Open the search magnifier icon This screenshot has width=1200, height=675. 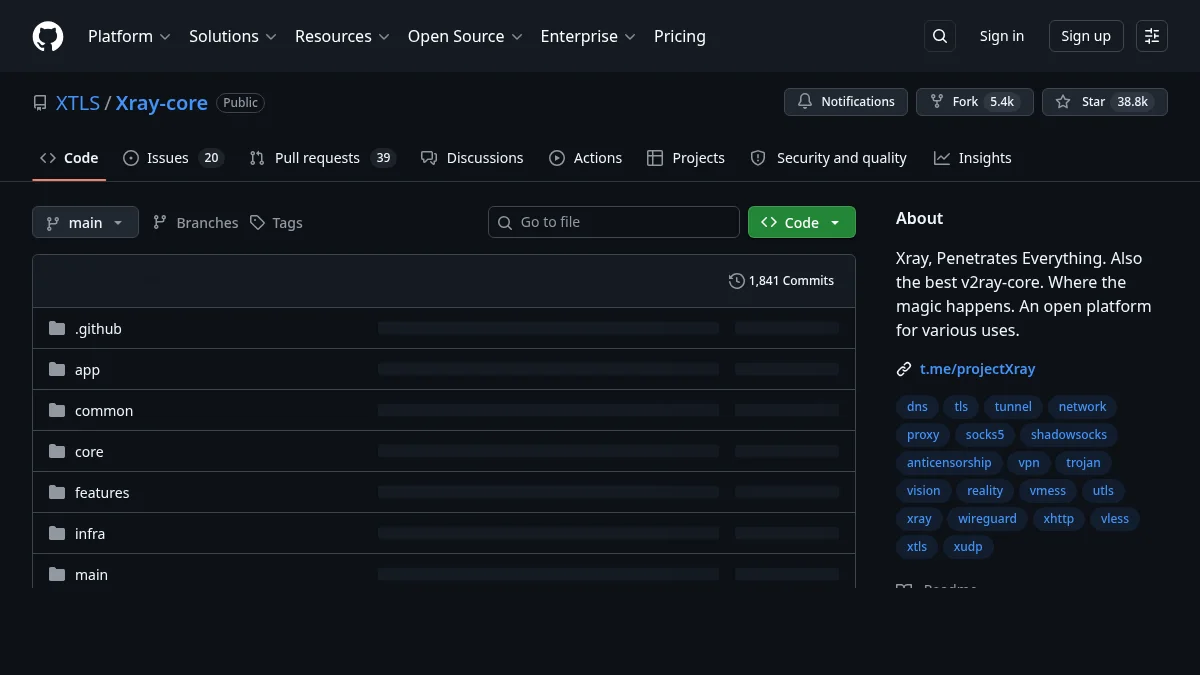pyautogui.click(x=940, y=36)
